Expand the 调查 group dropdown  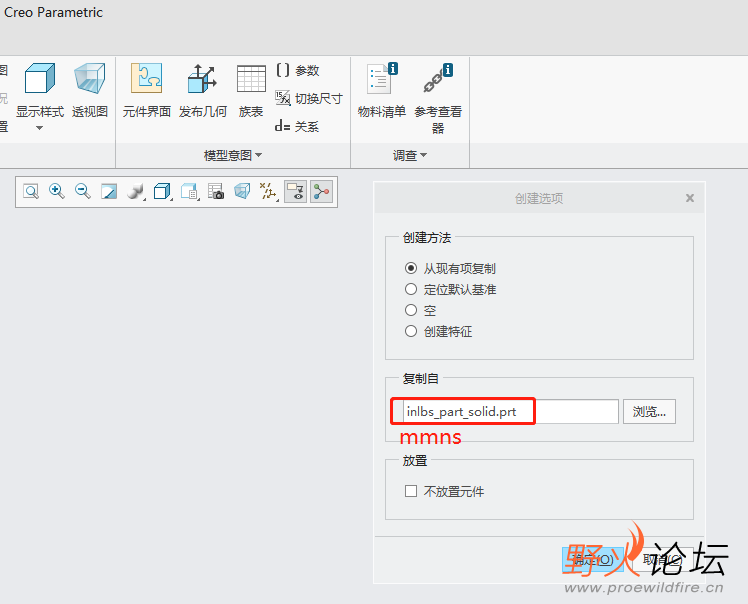(410, 155)
